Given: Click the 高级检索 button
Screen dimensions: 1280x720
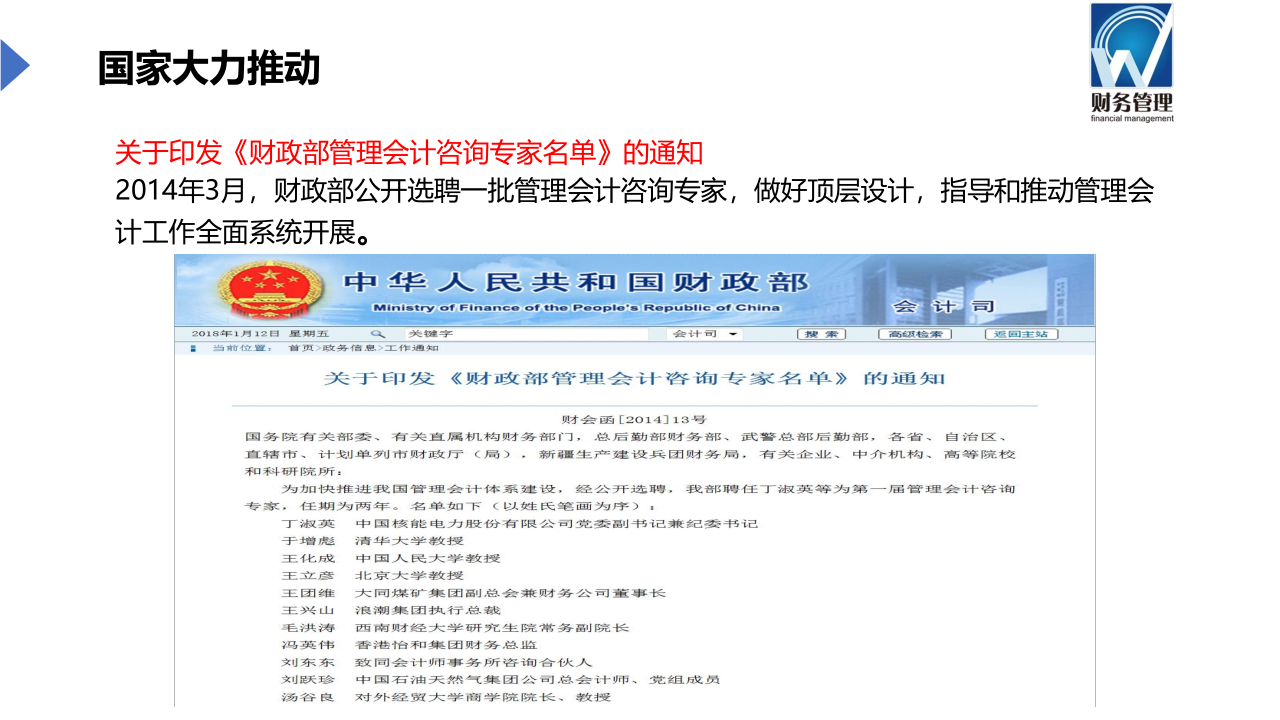Looking at the screenshot, I should point(914,334).
